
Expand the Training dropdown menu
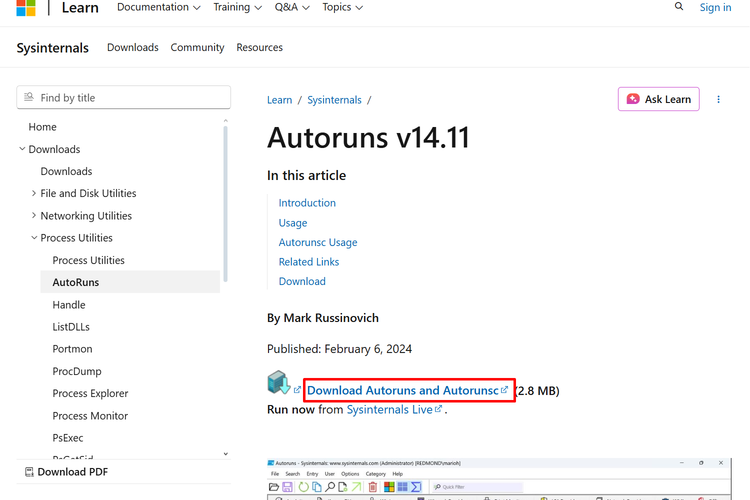coord(237,7)
